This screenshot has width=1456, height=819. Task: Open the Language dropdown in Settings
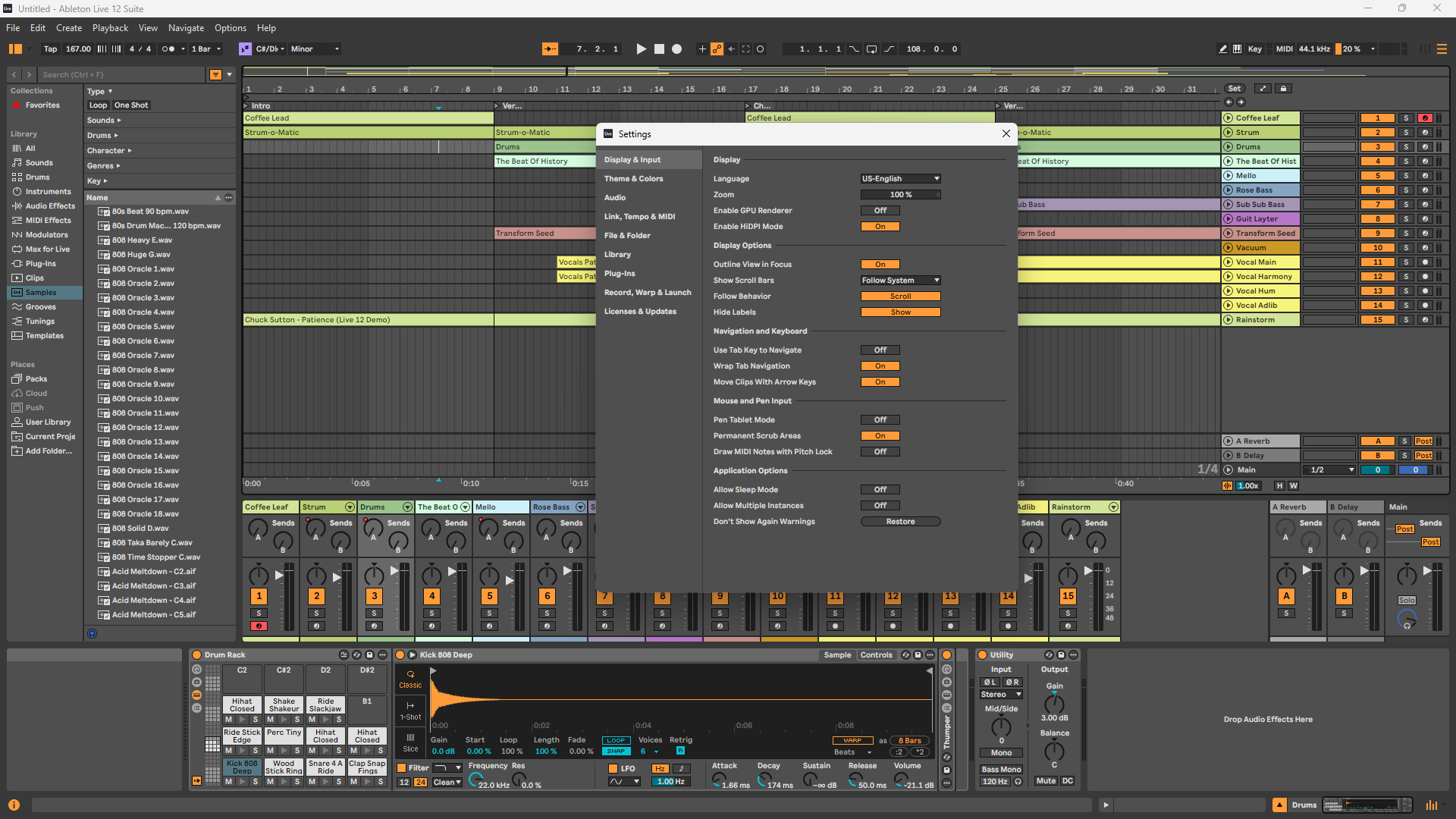click(900, 178)
